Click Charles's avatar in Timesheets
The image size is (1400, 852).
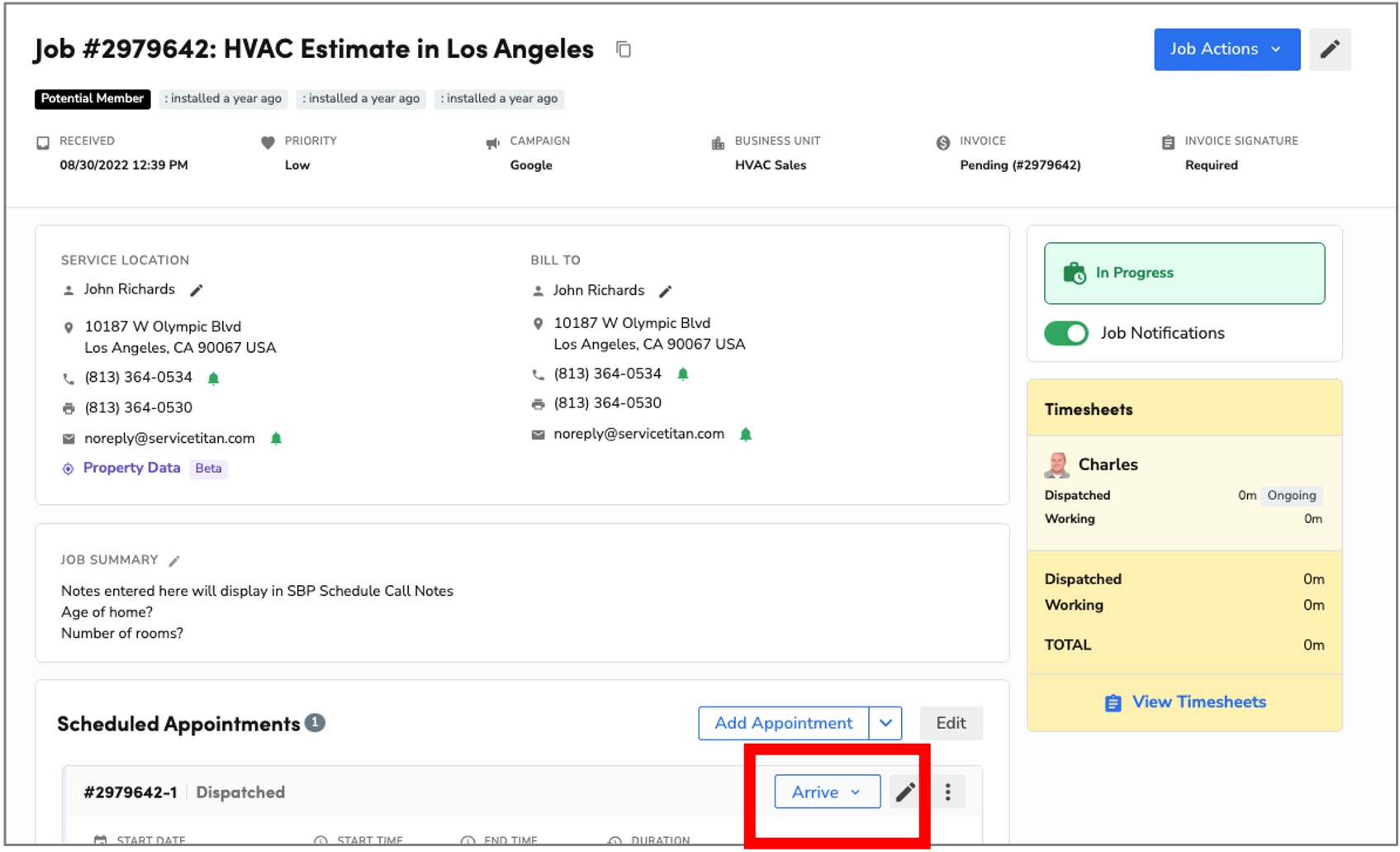tap(1056, 465)
